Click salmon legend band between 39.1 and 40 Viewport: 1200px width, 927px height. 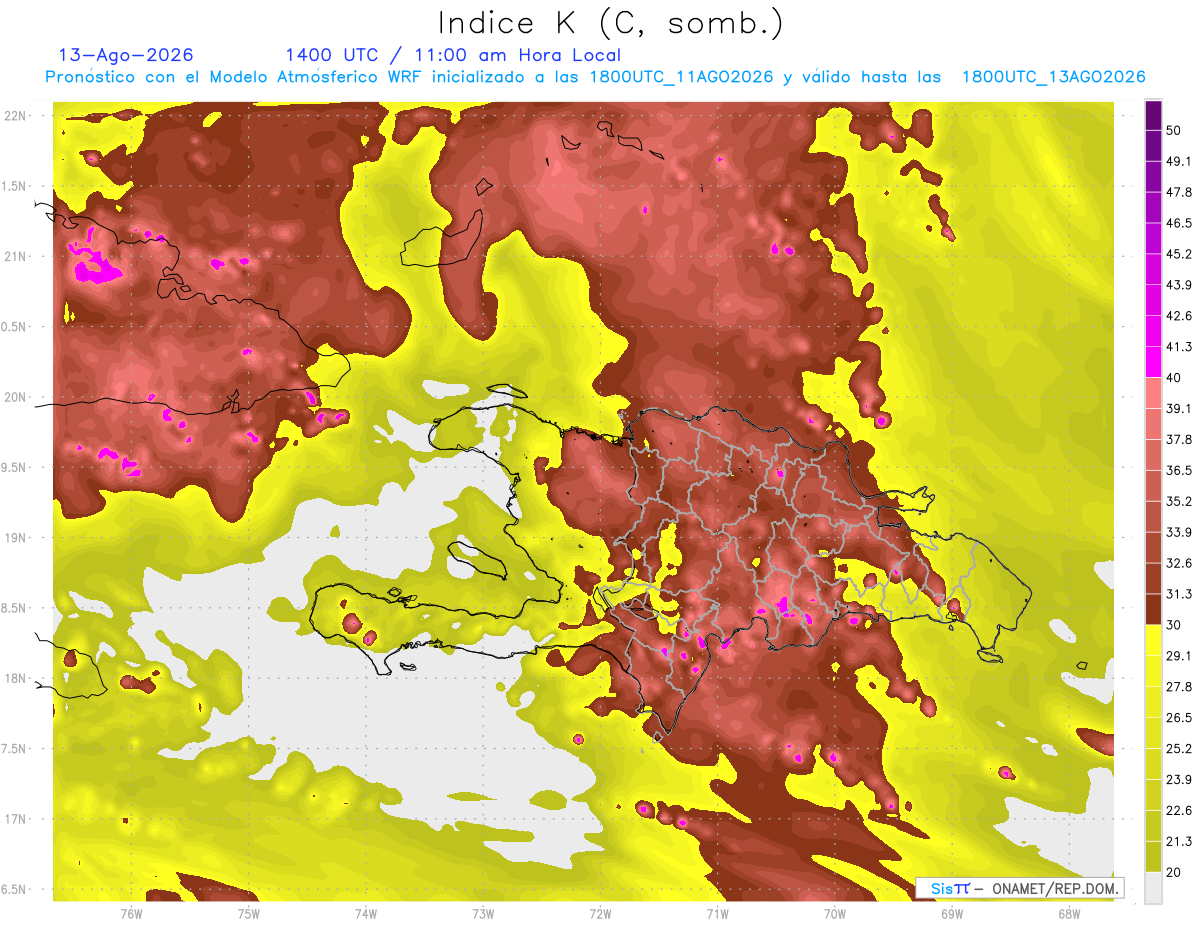click(1153, 393)
